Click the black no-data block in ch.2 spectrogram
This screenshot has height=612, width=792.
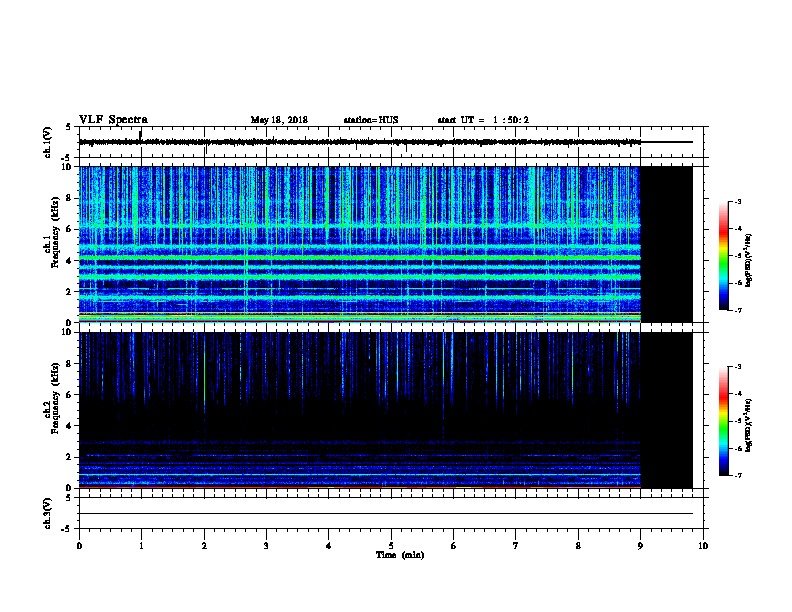(666, 410)
